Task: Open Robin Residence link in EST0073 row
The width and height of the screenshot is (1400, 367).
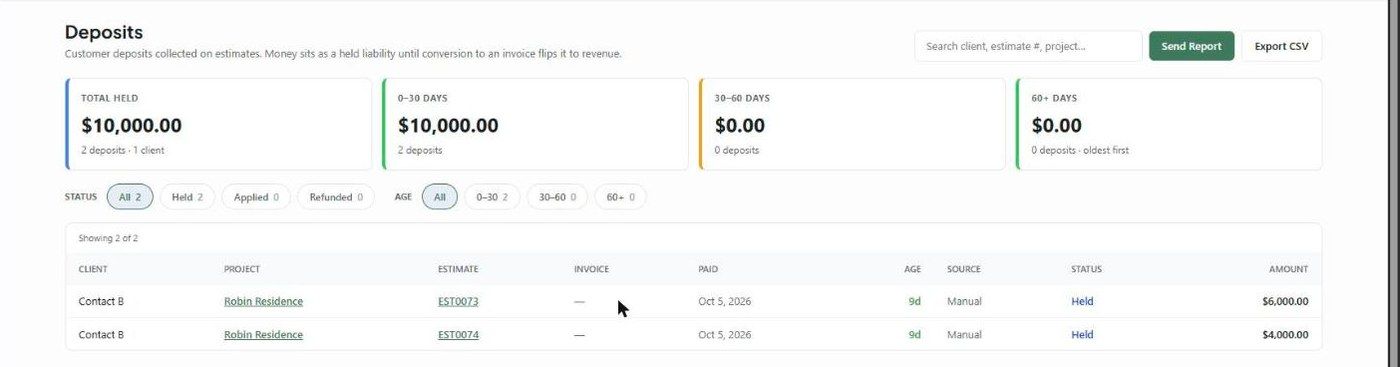Action: click(263, 301)
